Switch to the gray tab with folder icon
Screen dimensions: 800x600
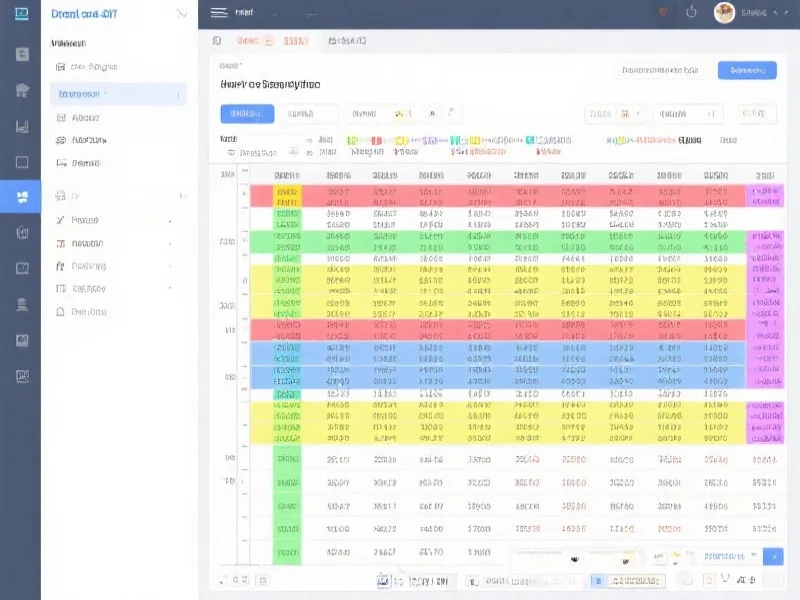pyautogui.click(x=347, y=40)
